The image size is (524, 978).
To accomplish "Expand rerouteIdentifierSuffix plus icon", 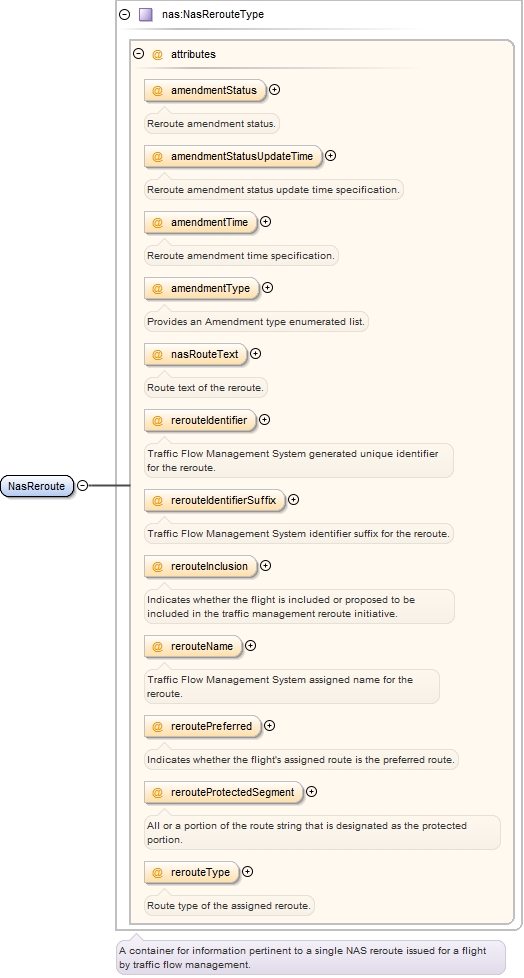I will pos(293,500).
